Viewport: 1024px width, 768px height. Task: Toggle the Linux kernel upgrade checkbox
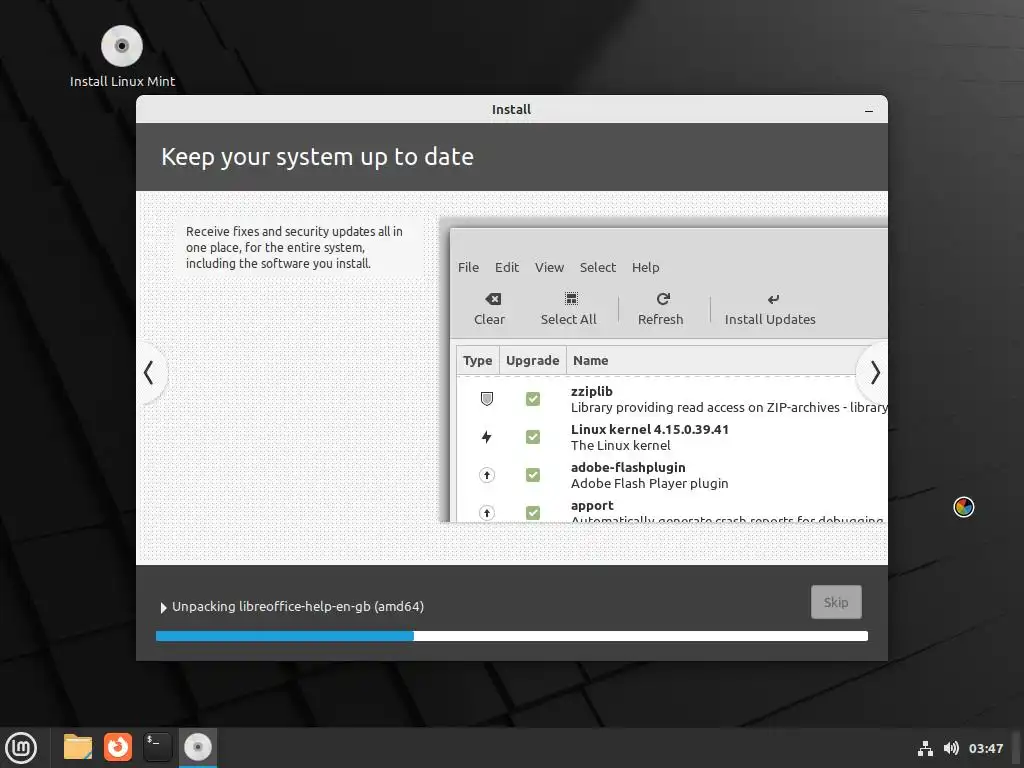pos(533,436)
